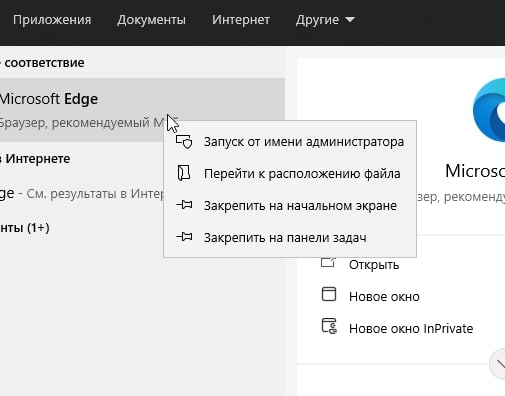Screen dimensions: 505x396
Task: Expand the документы (1+) results section
Action: [x=25, y=228]
